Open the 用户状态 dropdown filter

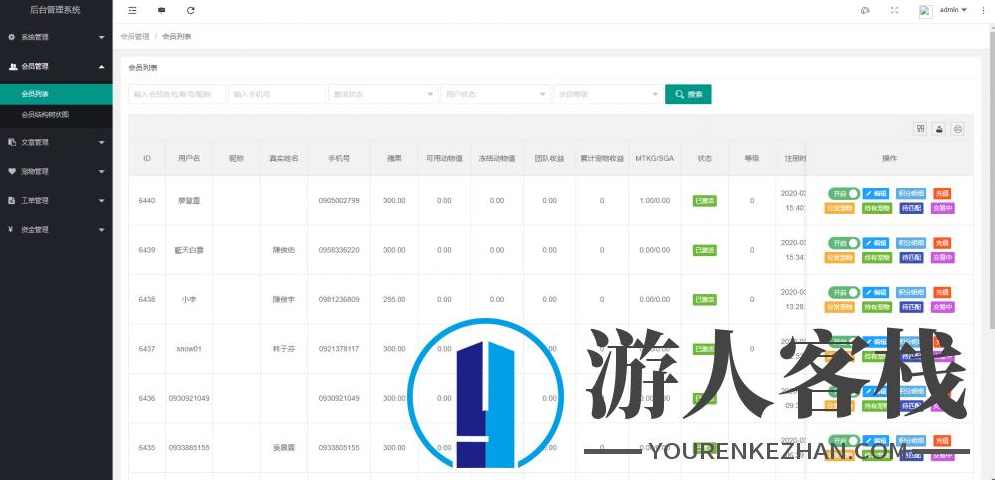(x=495, y=94)
